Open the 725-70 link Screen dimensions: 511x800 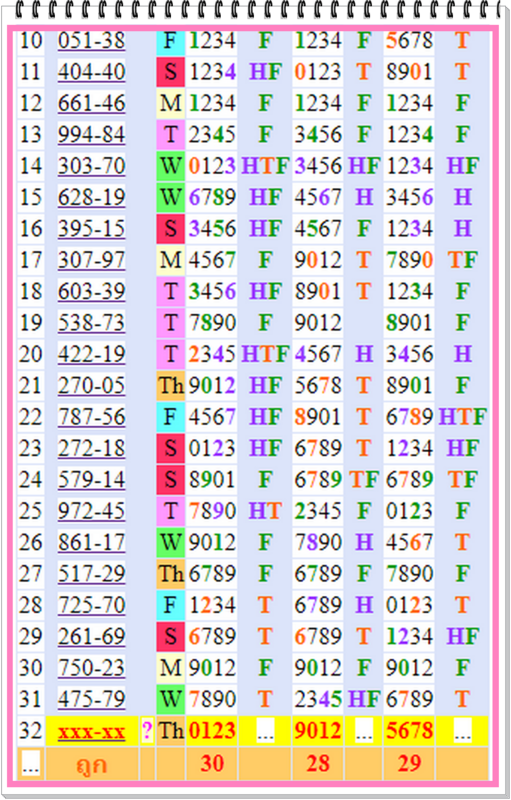pos(91,606)
